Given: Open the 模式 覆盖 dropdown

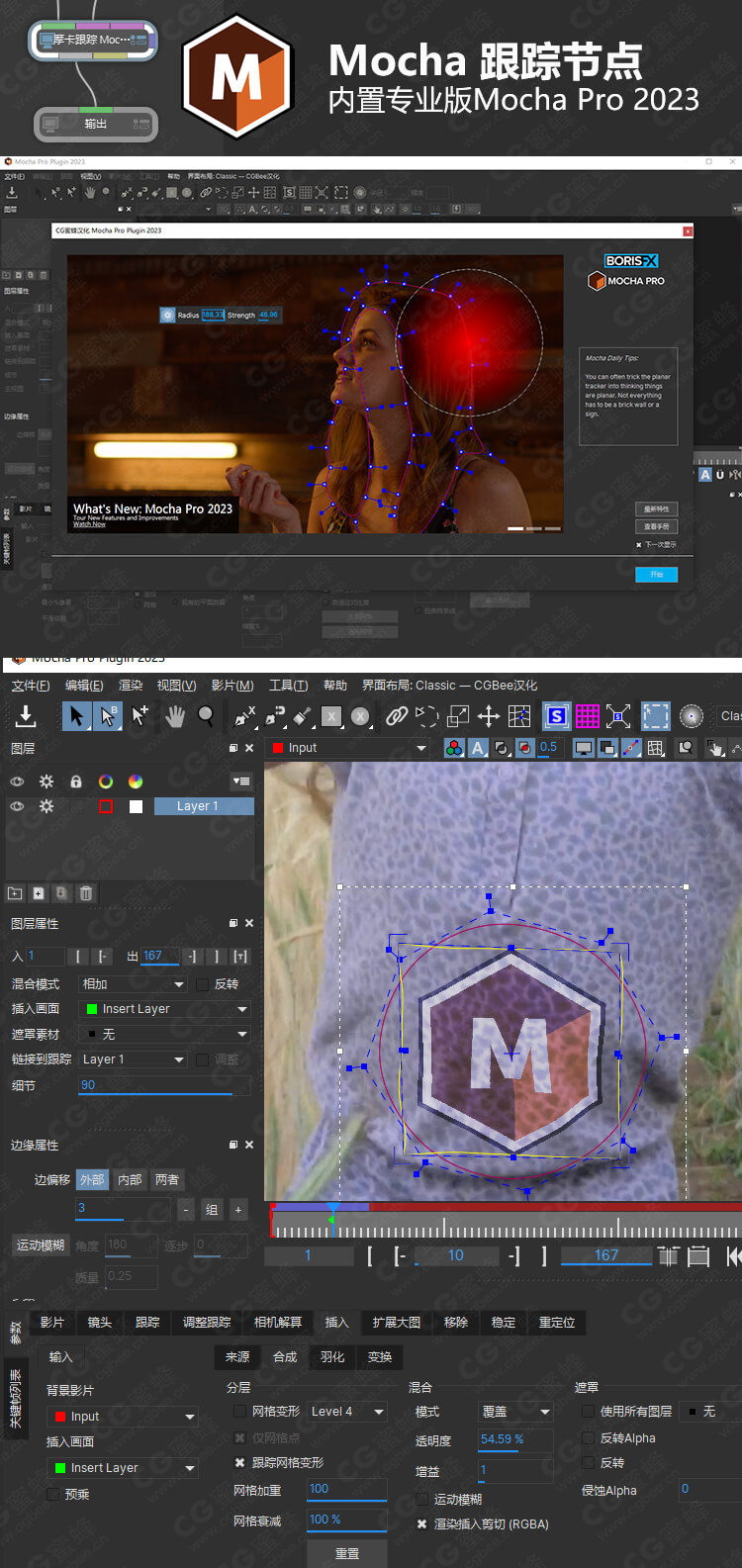Looking at the screenshot, I should coord(515,1412).
